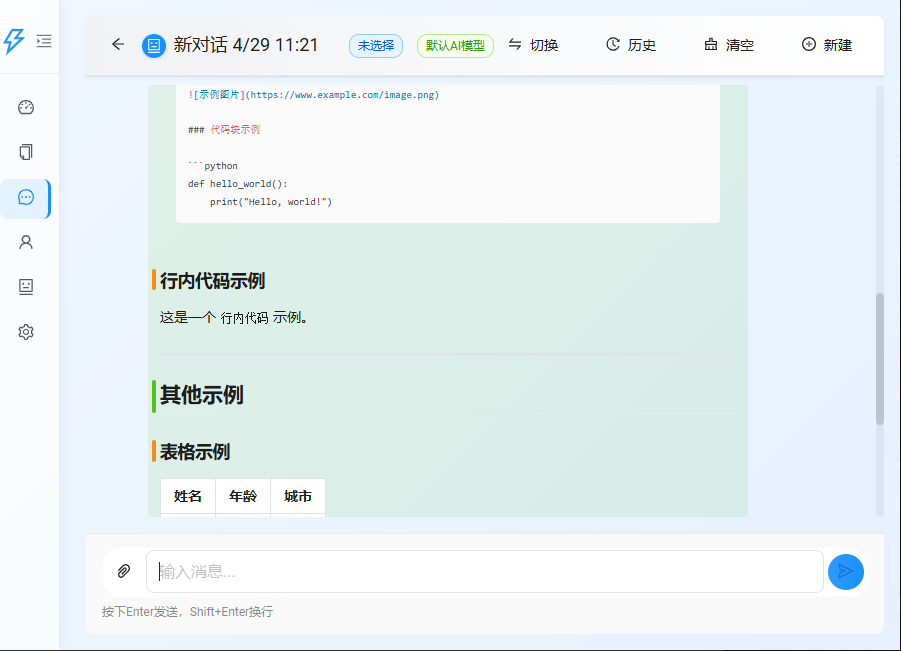Click the 切换 switch button

[x=533, y=45]
